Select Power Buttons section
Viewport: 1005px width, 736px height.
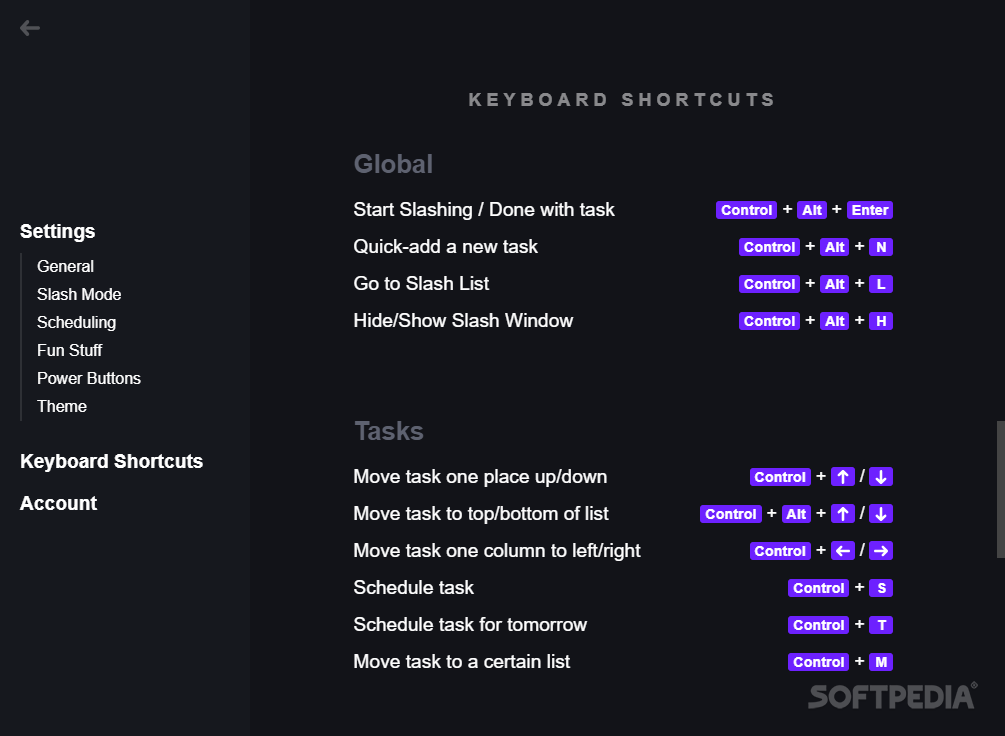pos(88,378)
